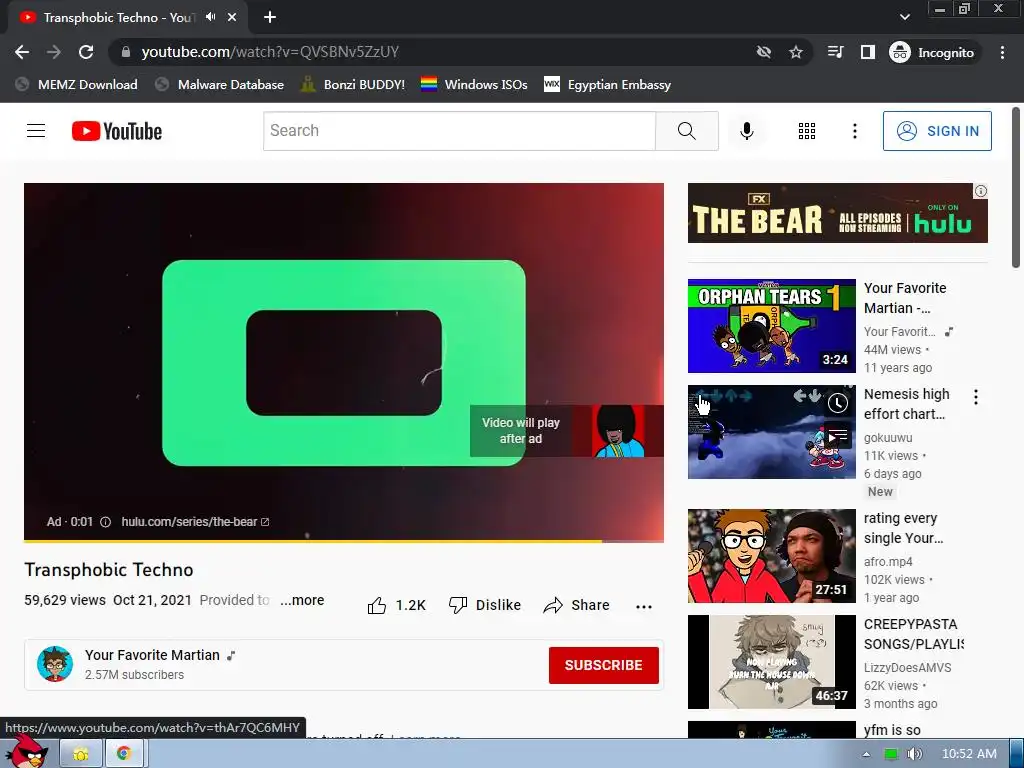Screen dimensions: 1024x768
Task: Click Your Favorite Martian channel name
Action: (x=152, y=655)
